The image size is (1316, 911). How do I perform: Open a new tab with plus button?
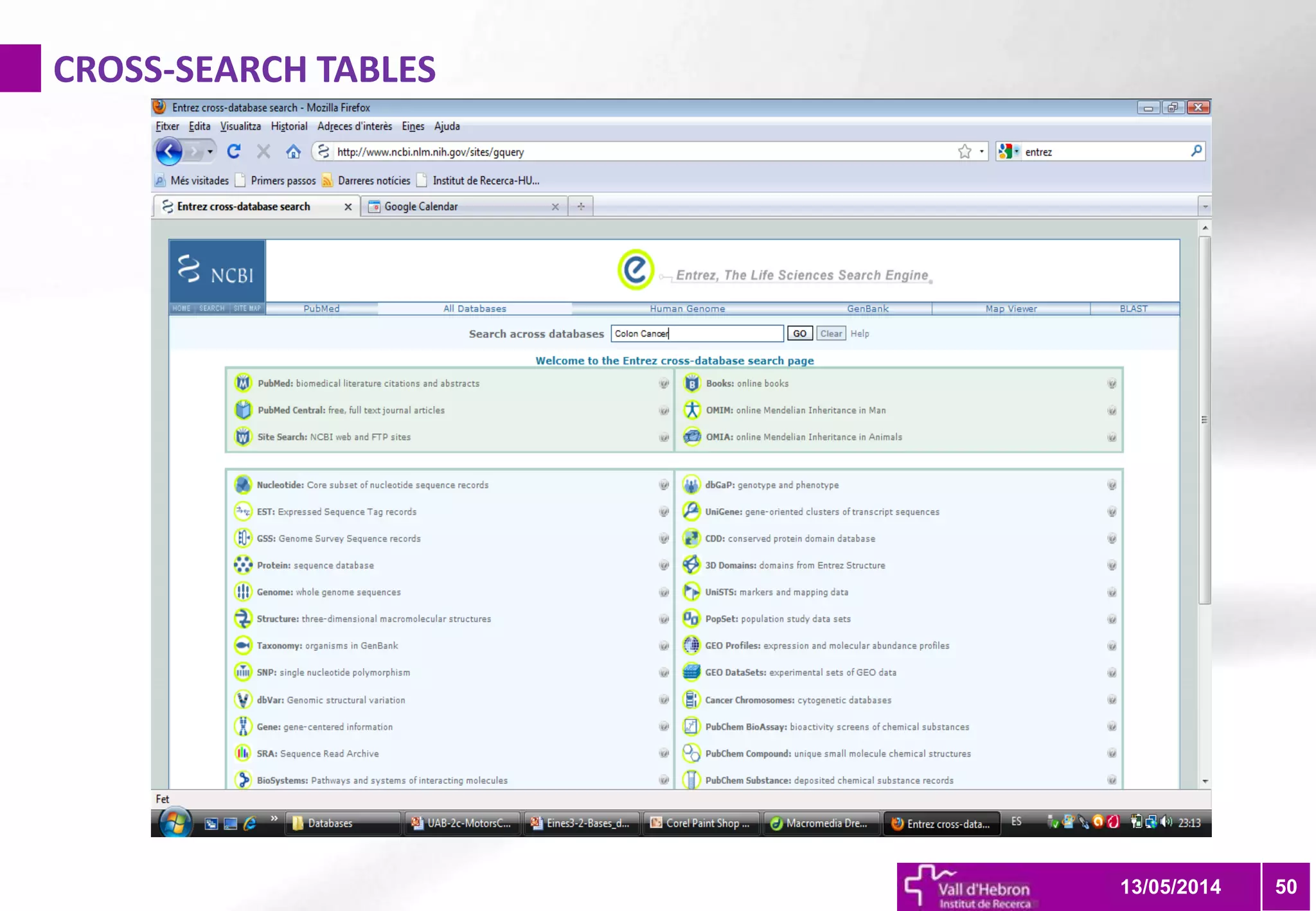[581, 207]
